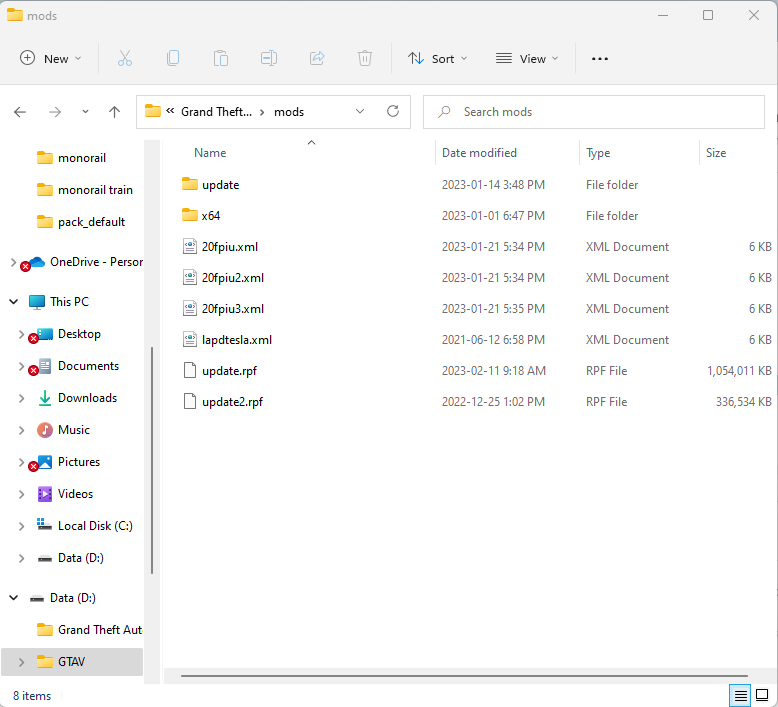
Task: Click the Rename icon in toolbar
Action: coord(269,59)
